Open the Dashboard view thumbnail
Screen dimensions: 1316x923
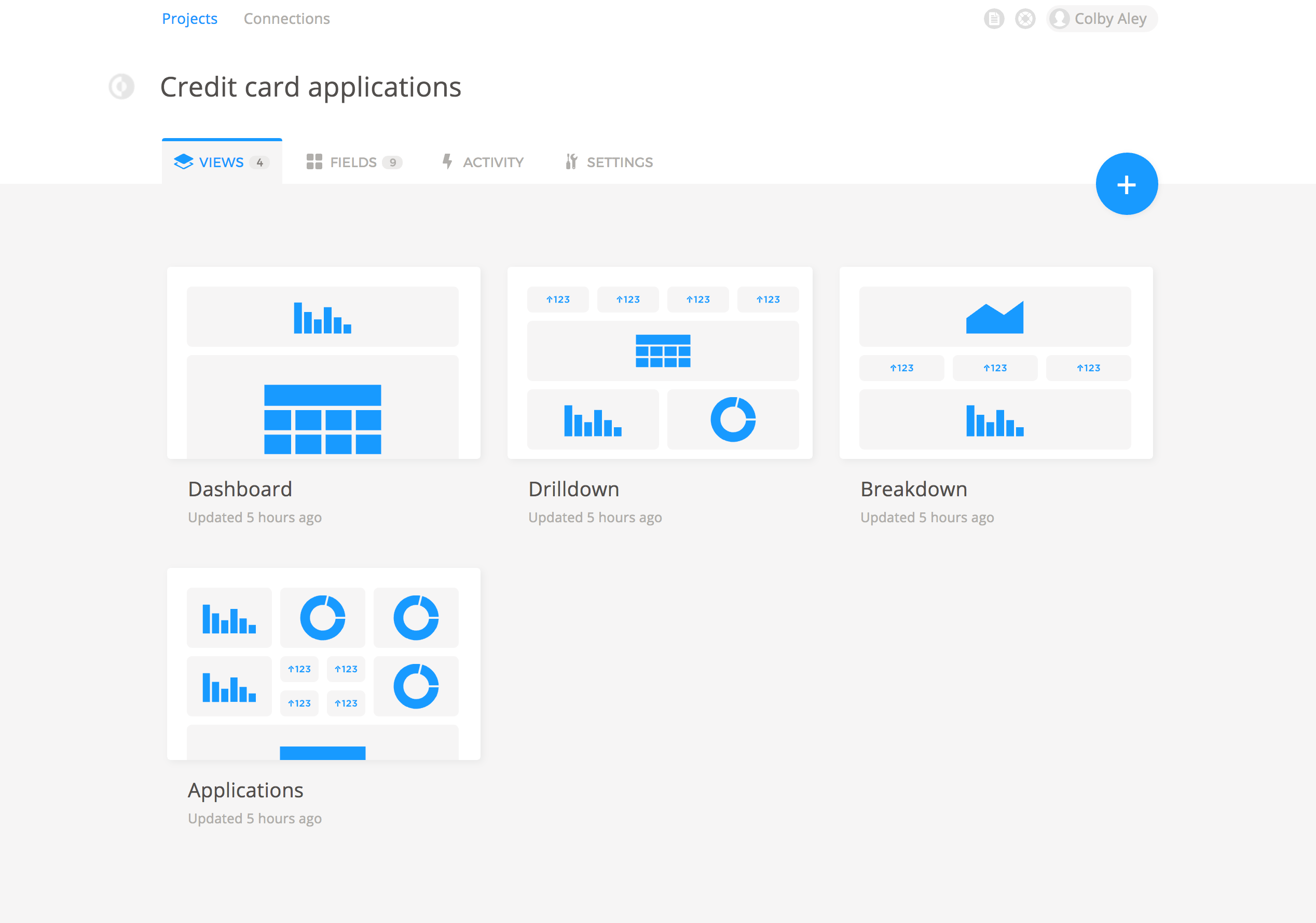point(323,362)
